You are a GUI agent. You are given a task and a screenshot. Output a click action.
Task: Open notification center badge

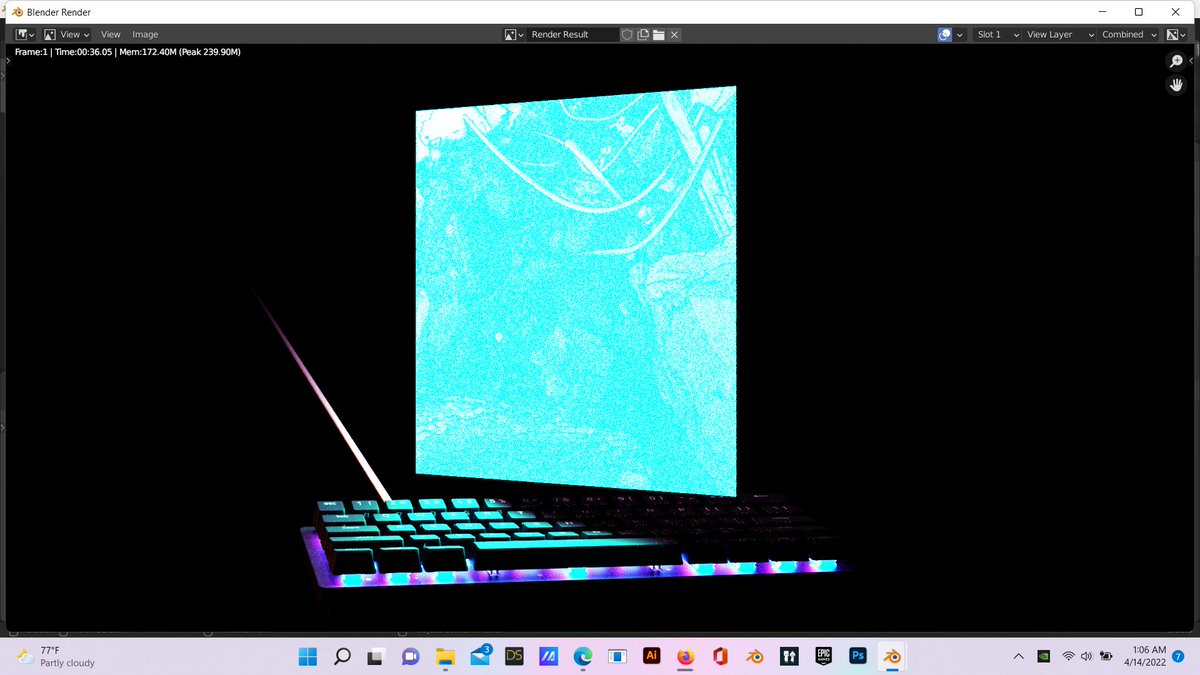(1178, 656)
